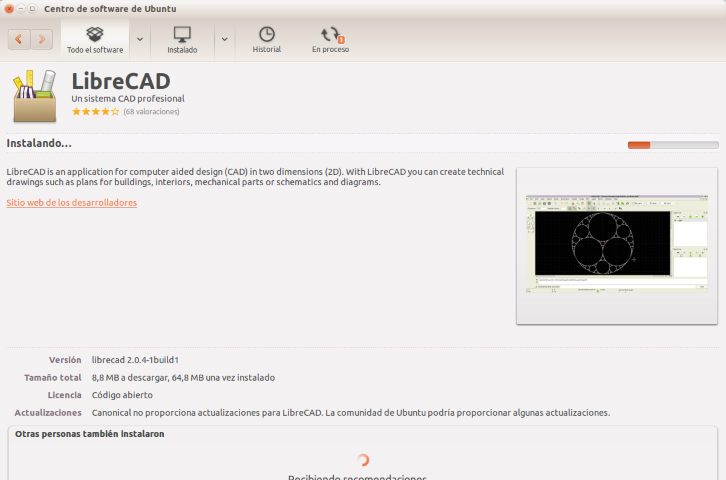Click the loading spinner for recommendations
Viewport: 726px width, 480px height.
click(363, 460)
